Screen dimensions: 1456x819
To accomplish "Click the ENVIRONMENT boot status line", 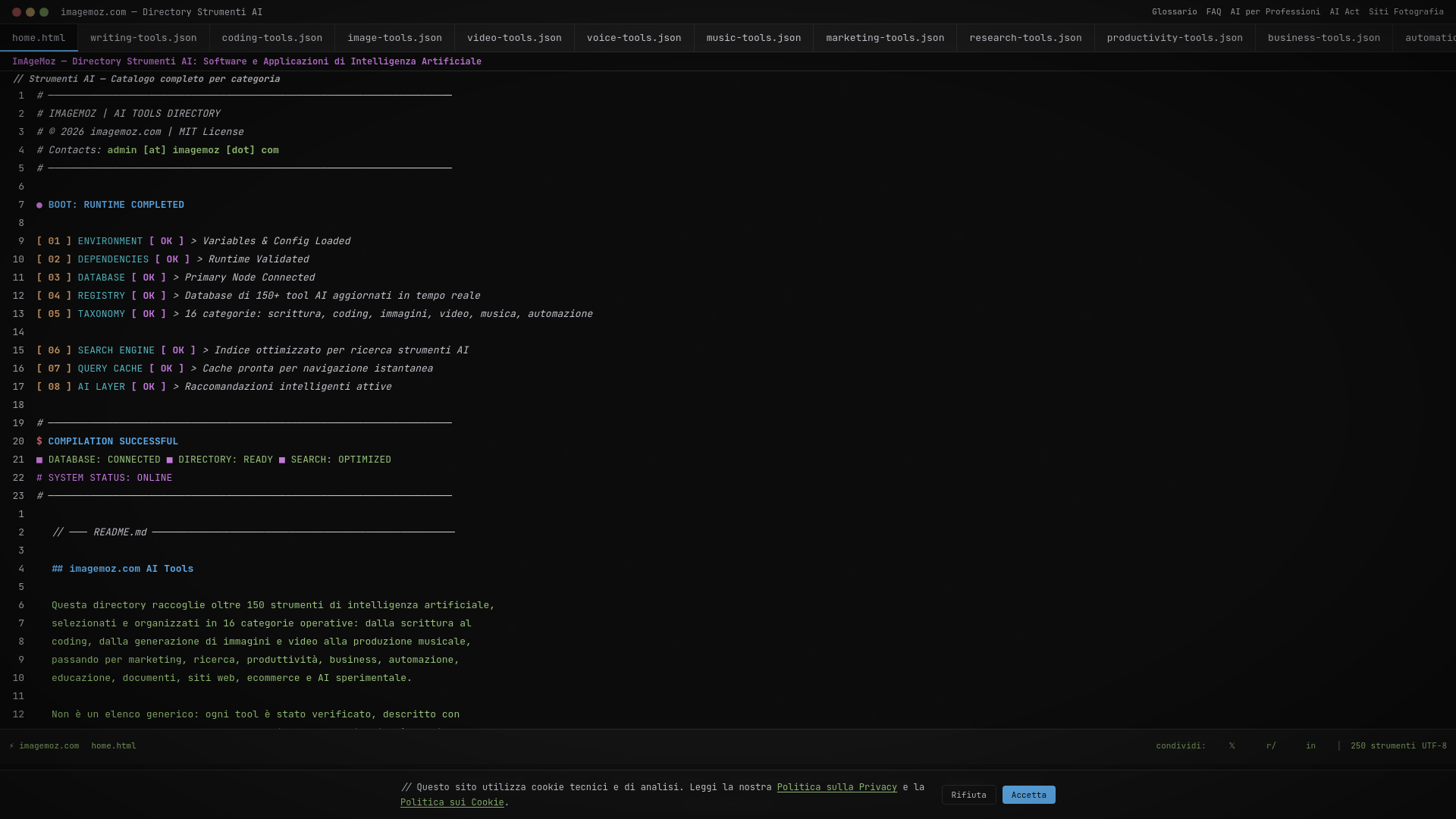I will pos(193,241).
